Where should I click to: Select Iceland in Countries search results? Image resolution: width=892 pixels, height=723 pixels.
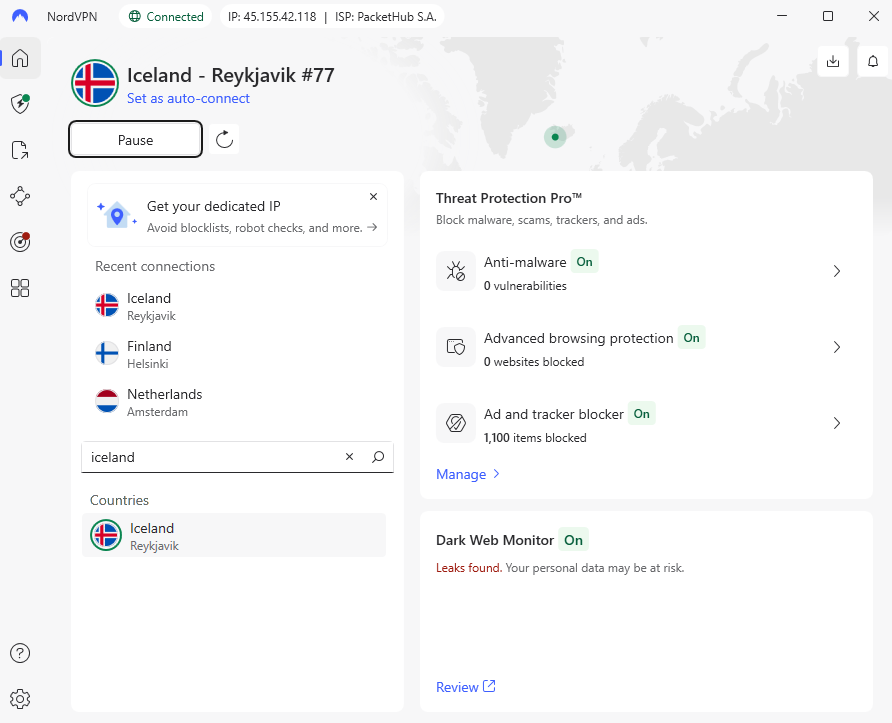(234, 535)
